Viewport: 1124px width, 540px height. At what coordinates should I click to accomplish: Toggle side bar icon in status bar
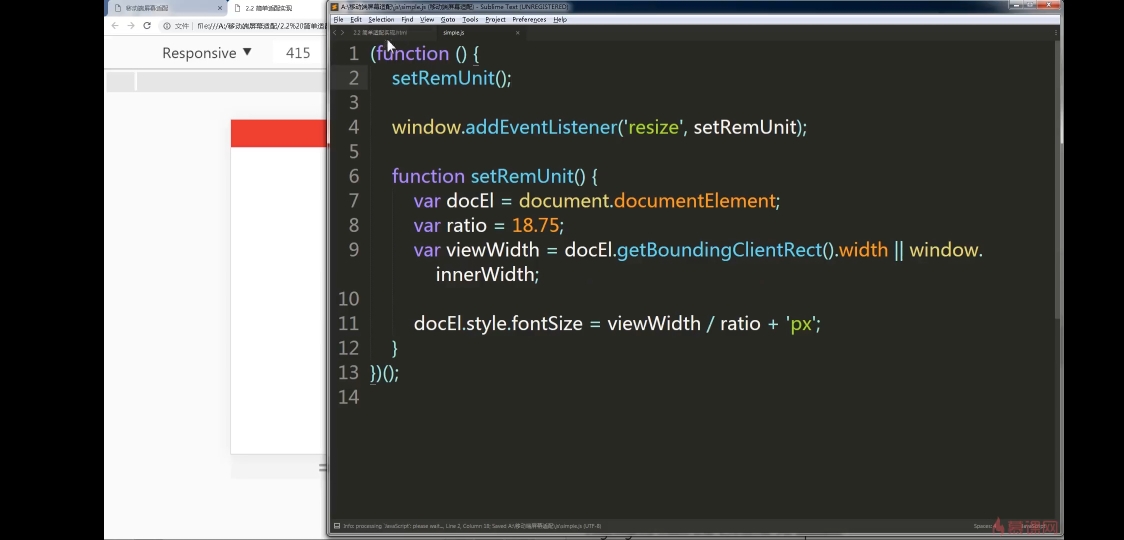337,526
